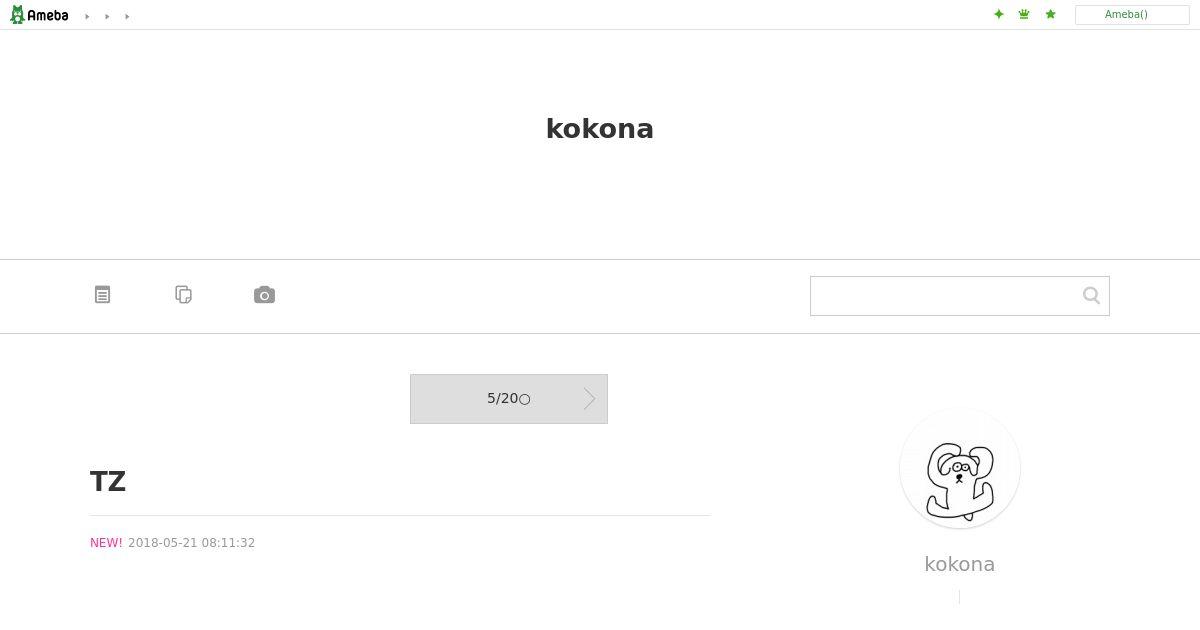The image size is (1200, 630).
Task: Click the chevron arrow on the 5/20 button
Action: (x=590, y=399)
